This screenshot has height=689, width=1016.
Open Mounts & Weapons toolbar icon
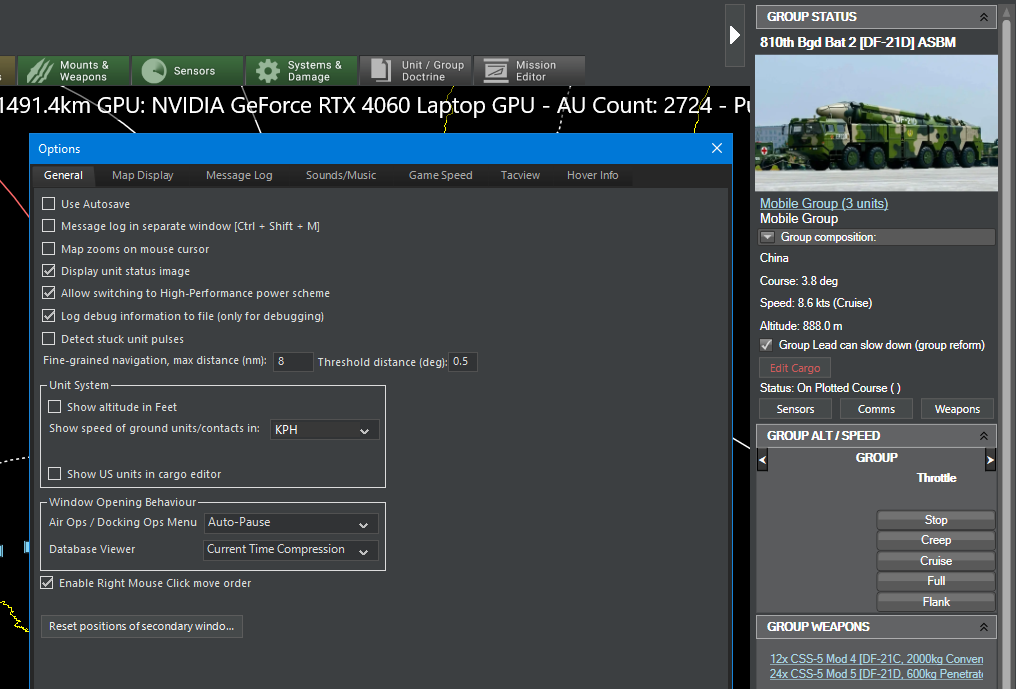[40, 71]
